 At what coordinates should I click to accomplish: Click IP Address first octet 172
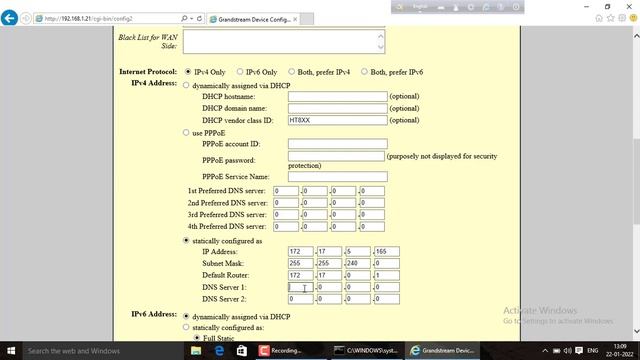click(x=300, y=251)
